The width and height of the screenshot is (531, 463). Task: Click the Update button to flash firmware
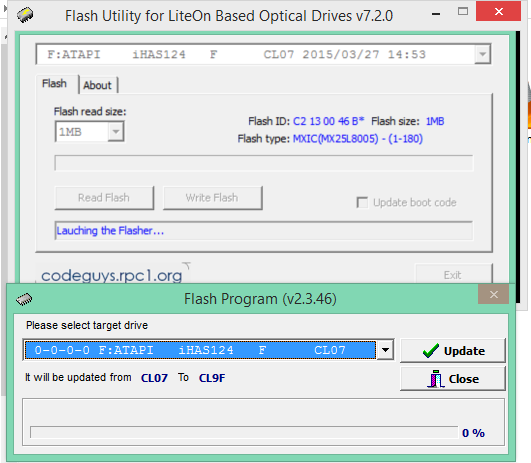[453, 351]
